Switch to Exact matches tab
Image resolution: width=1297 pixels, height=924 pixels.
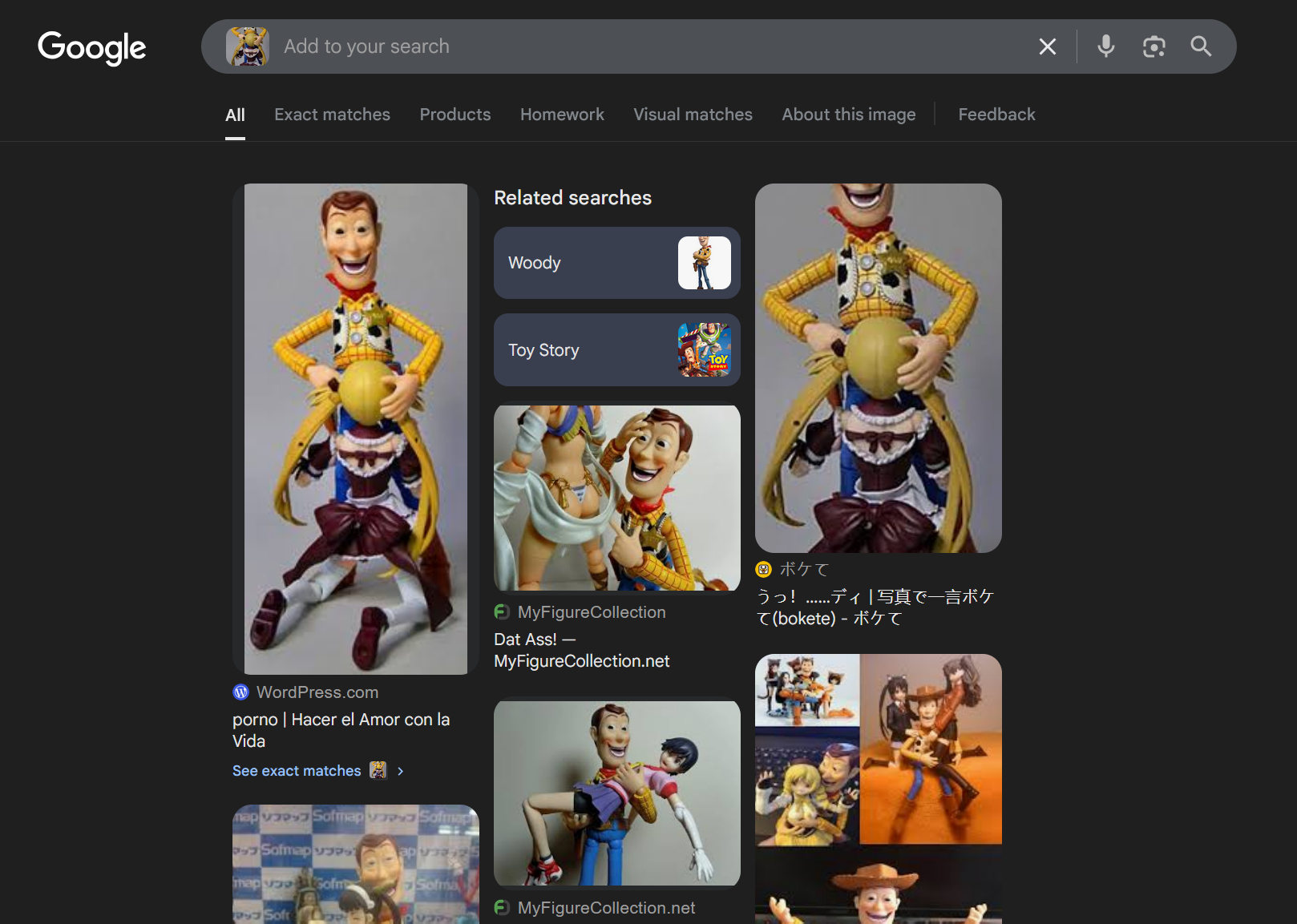[x=332, y=115]
